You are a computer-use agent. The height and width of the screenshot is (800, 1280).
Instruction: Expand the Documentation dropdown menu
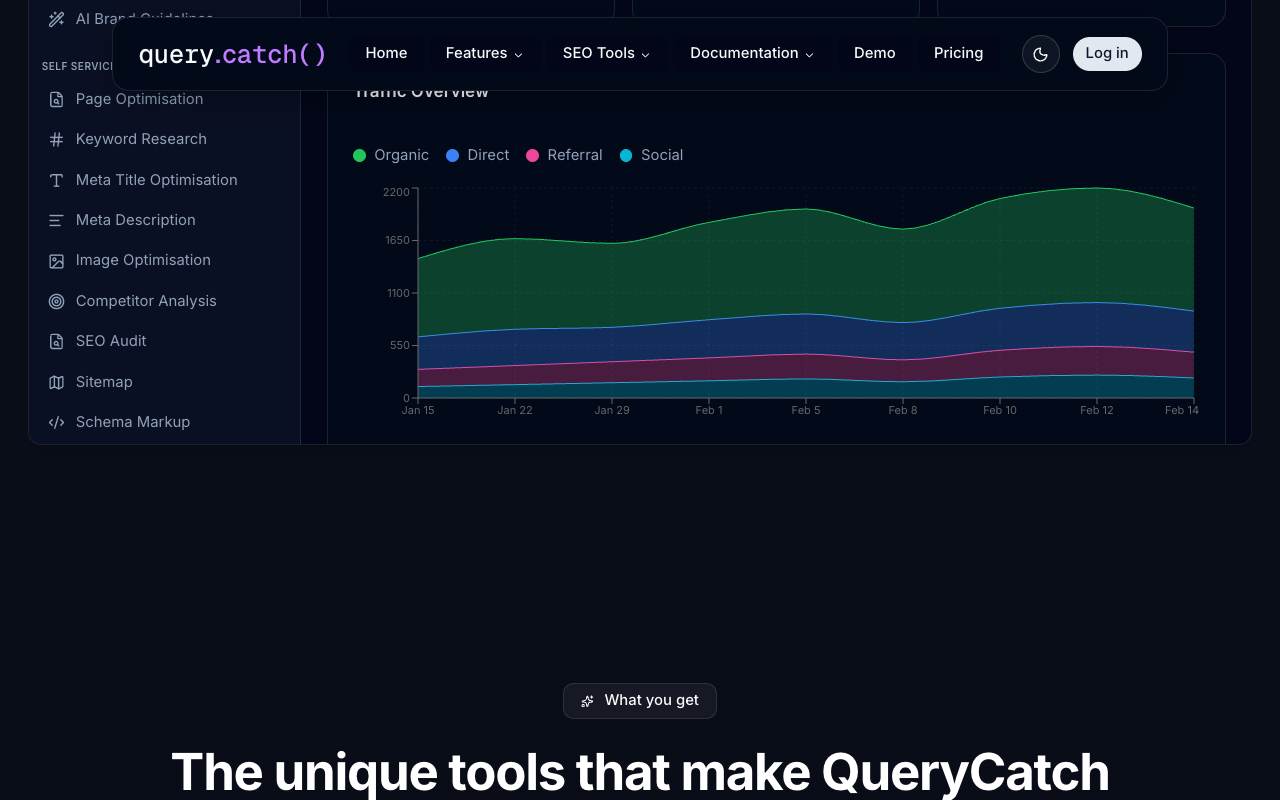[752, 53]
